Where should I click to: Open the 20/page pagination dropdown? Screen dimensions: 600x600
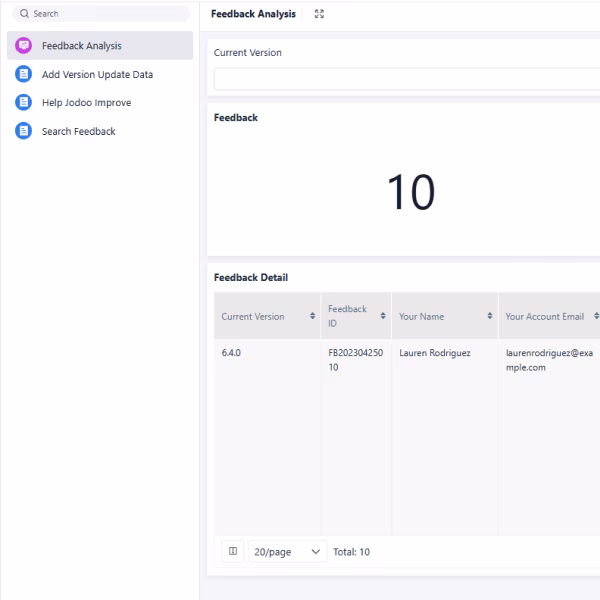click(x=287, y=551)
